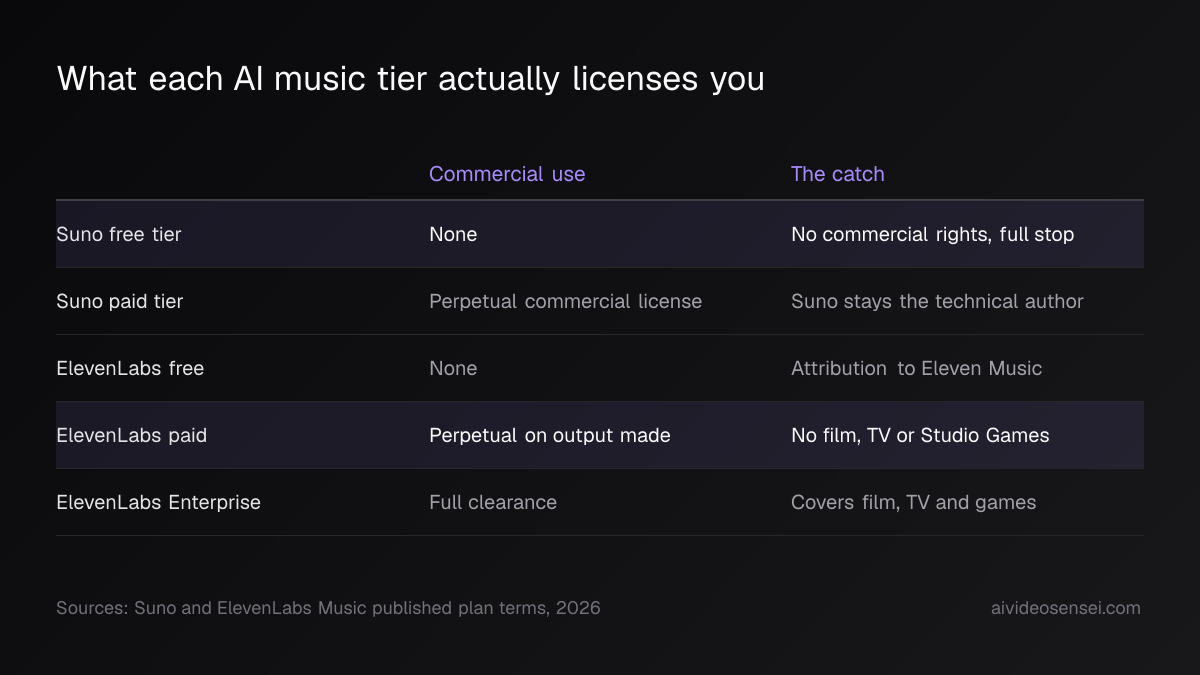Click the 'Perpetual on output made' cell

pos(550,435)
